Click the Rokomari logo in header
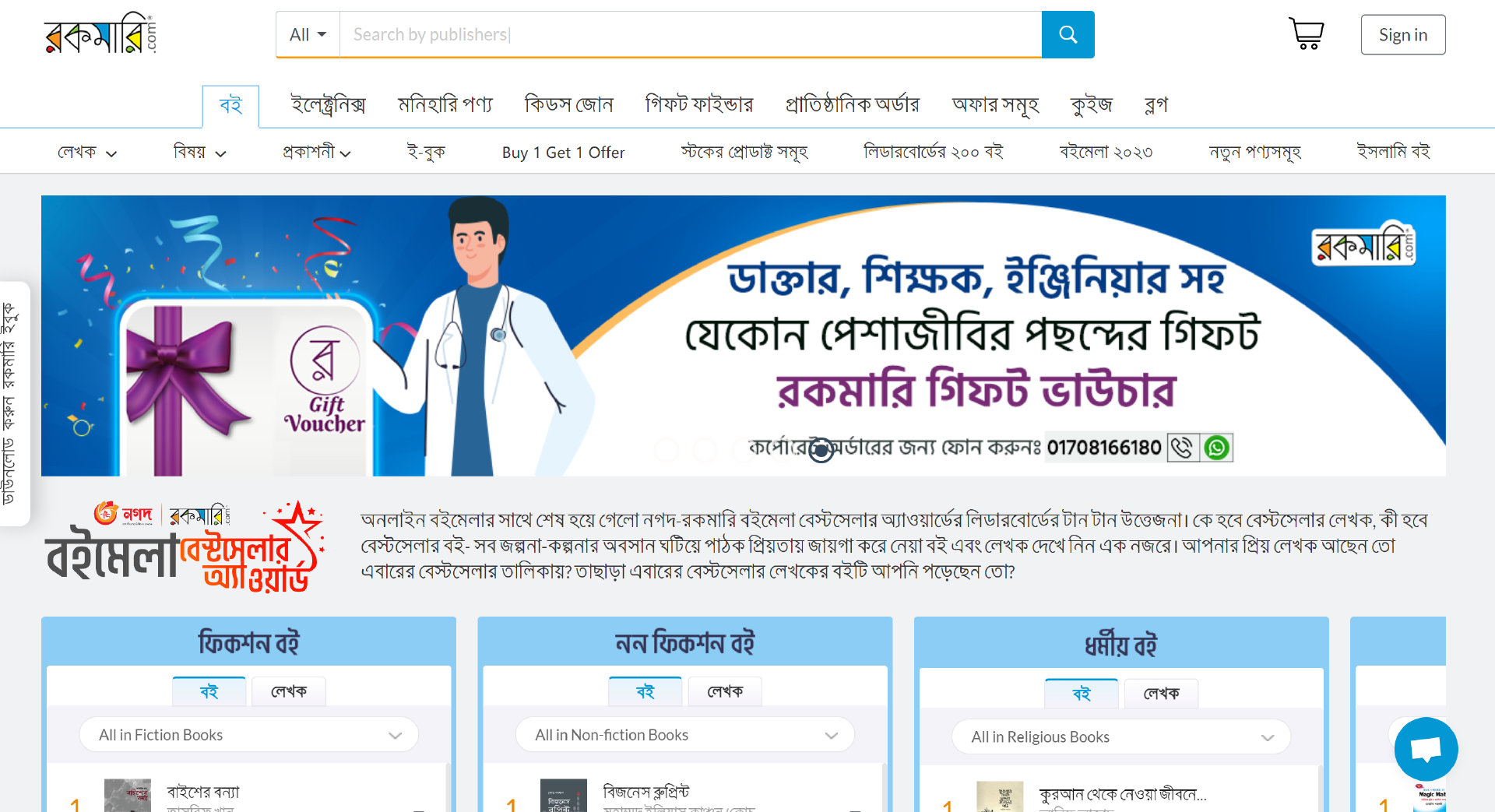1495x812 pixels. (x=100, y=33)
